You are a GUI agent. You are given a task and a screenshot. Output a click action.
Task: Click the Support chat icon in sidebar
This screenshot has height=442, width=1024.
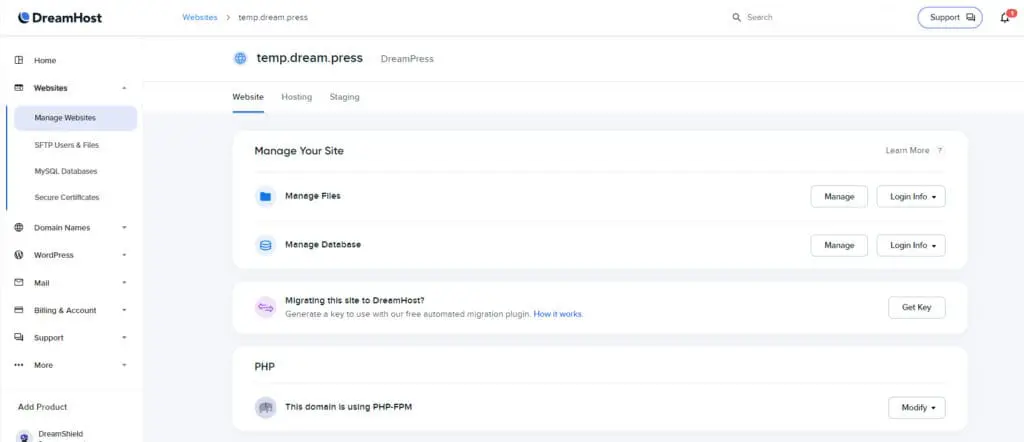pos(19,338)
